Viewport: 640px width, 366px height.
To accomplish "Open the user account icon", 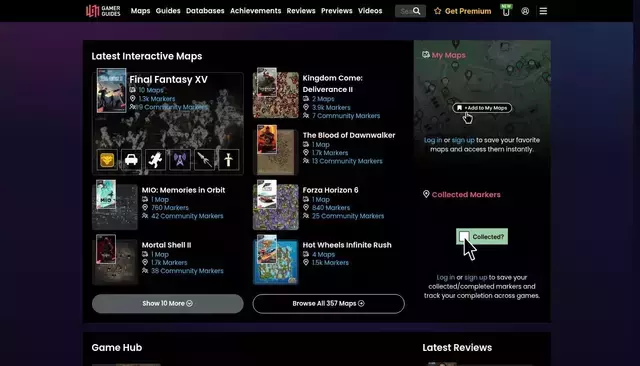I will click(525, 11).
